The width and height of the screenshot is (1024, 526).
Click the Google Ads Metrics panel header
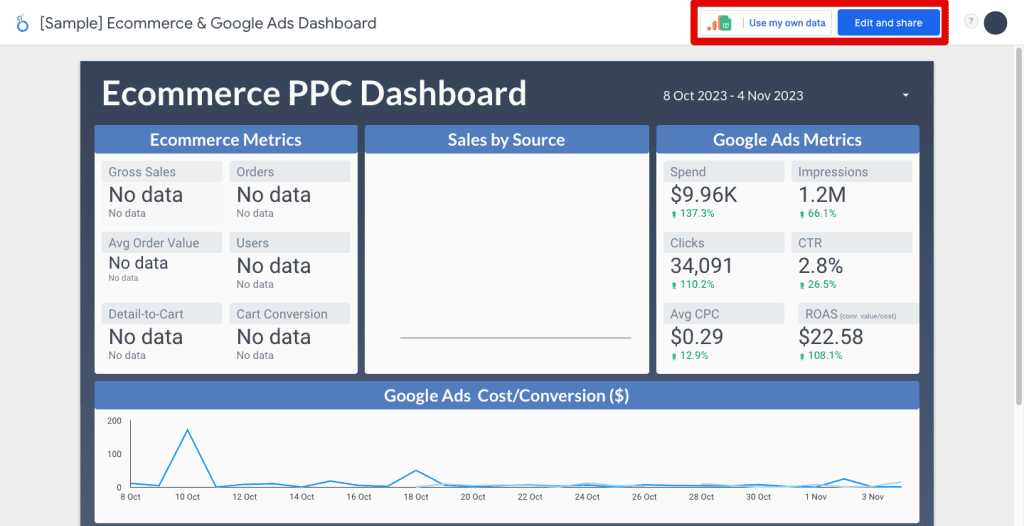(x=788, y=140)
